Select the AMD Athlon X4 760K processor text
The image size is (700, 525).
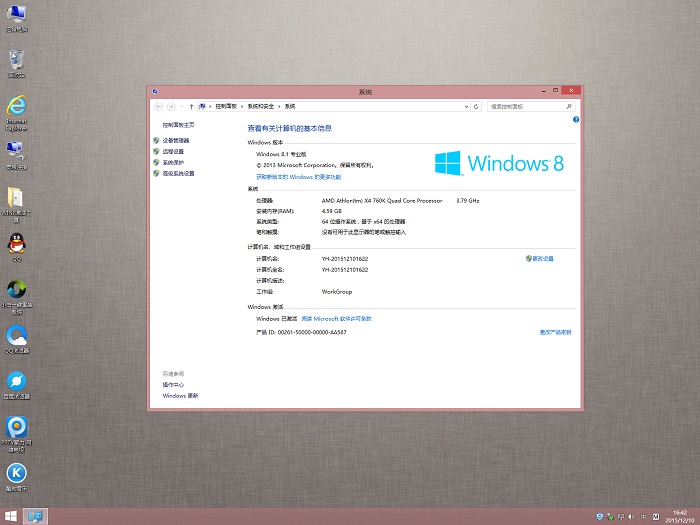click(382, 201)
